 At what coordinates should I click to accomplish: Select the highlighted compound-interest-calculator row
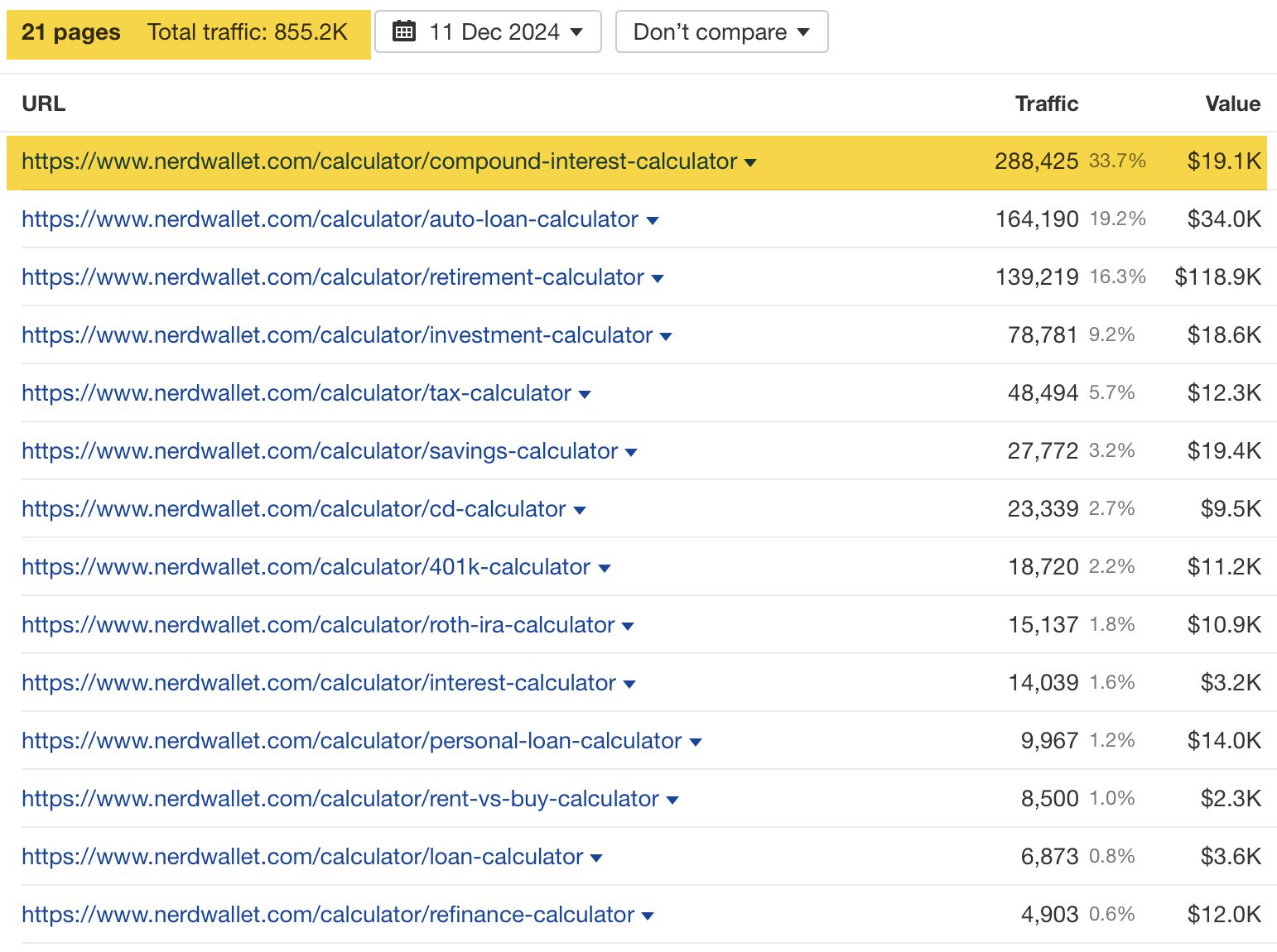coord(379,162)
